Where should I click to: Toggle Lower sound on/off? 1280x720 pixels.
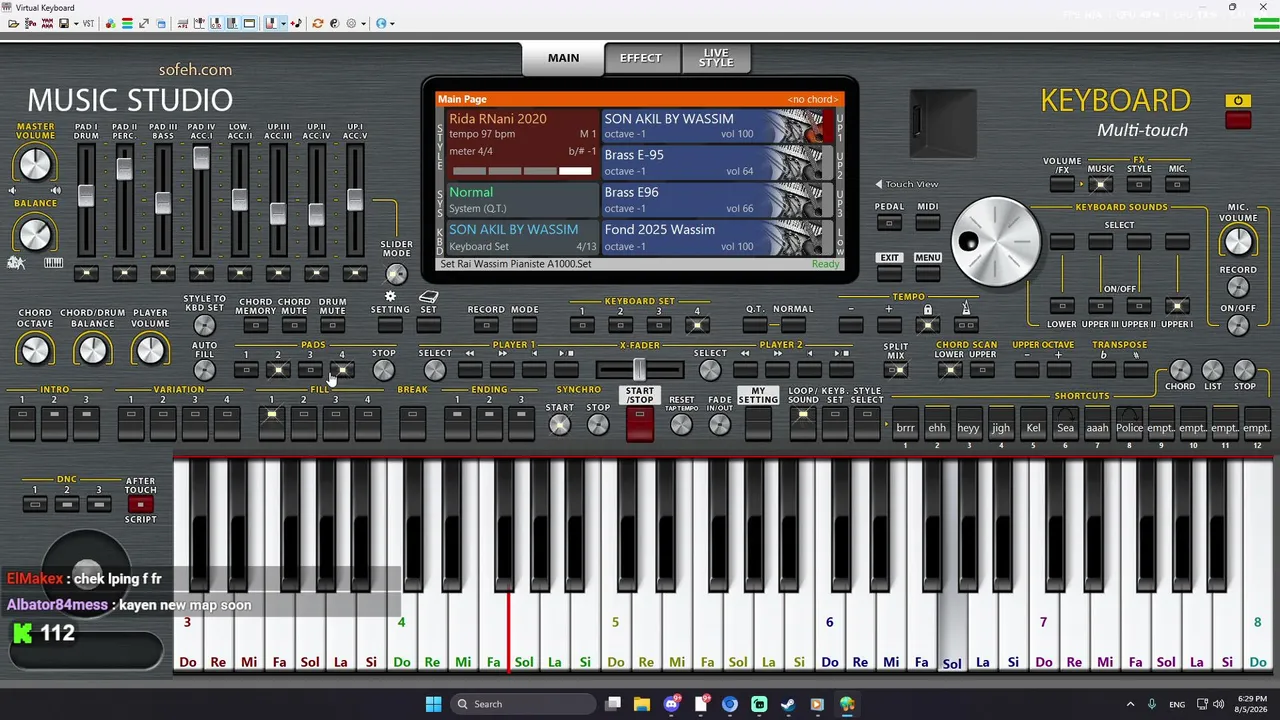tap(1062, 306)
